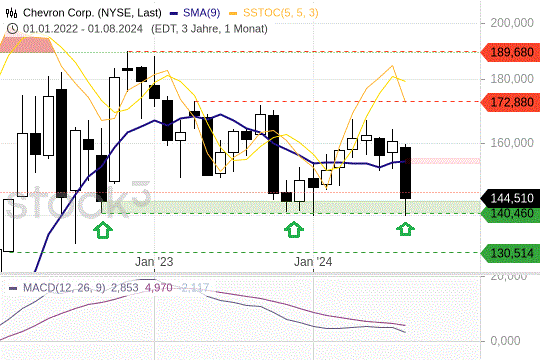The image size is (540, 360).
Task: Click the MACD legend line icon
Action: [13, 288]
